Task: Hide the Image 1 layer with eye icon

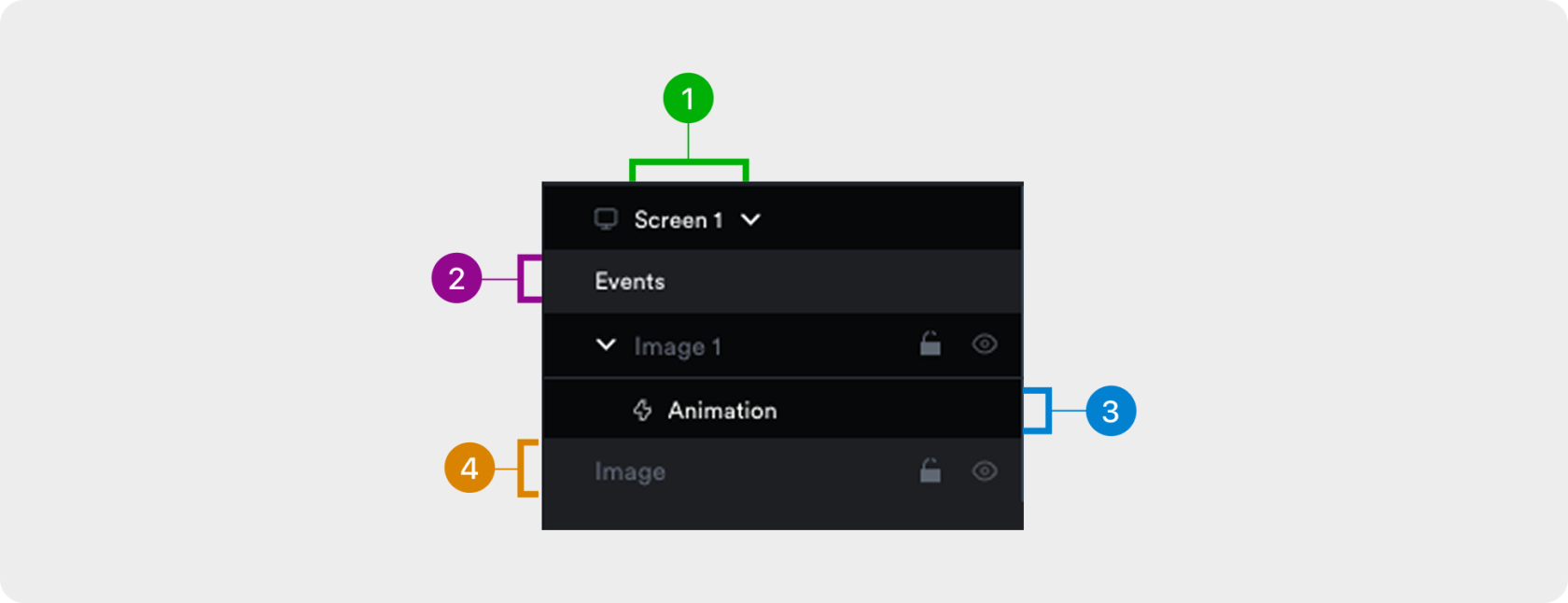Action: click(984, 344)
